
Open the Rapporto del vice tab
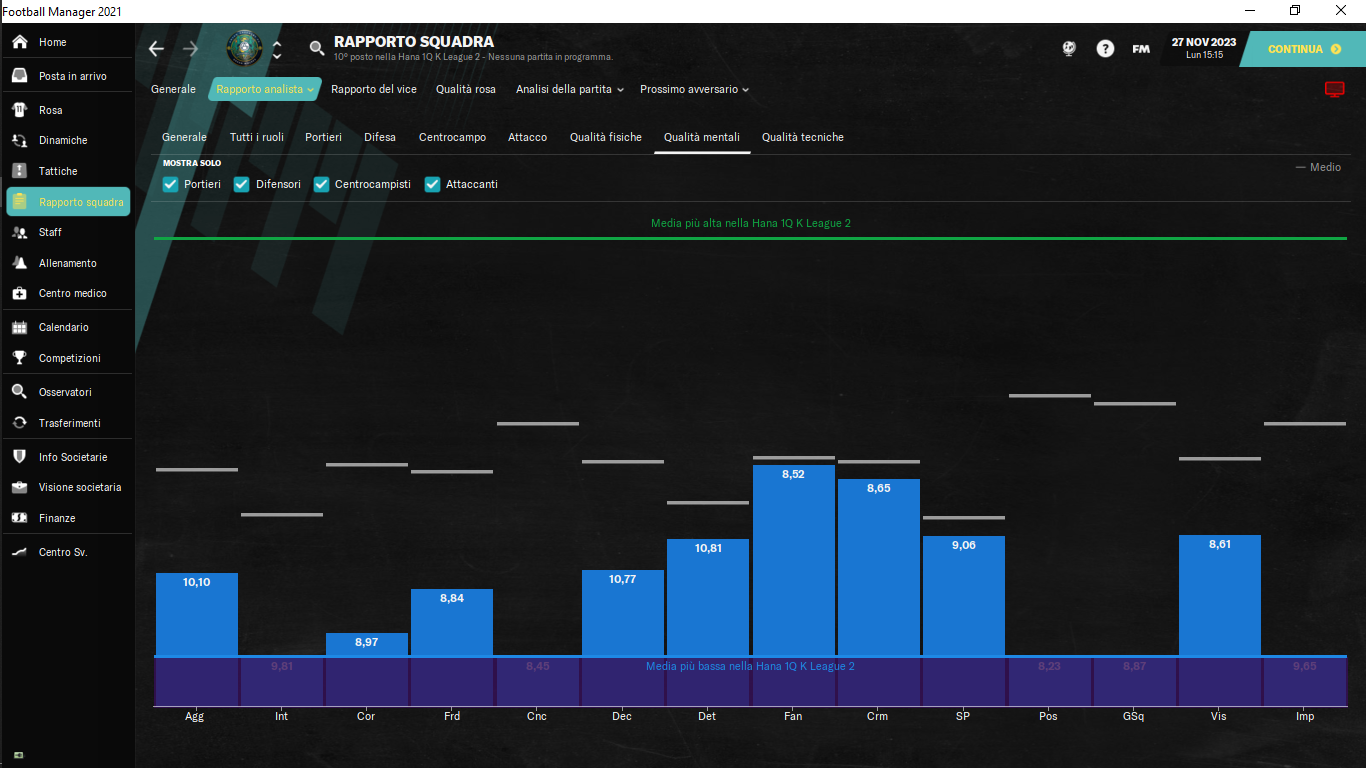374,89
